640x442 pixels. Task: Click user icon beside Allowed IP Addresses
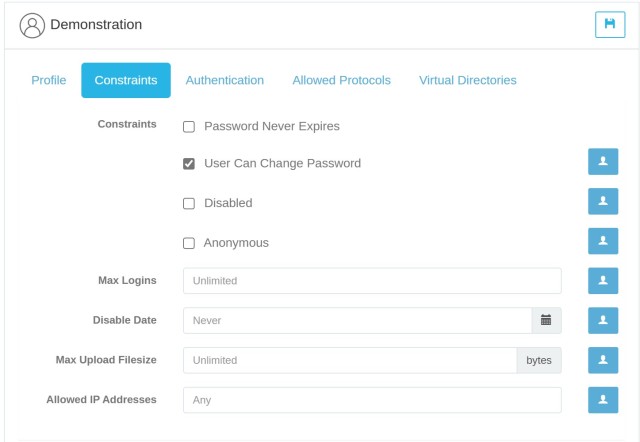pos(603,400)
